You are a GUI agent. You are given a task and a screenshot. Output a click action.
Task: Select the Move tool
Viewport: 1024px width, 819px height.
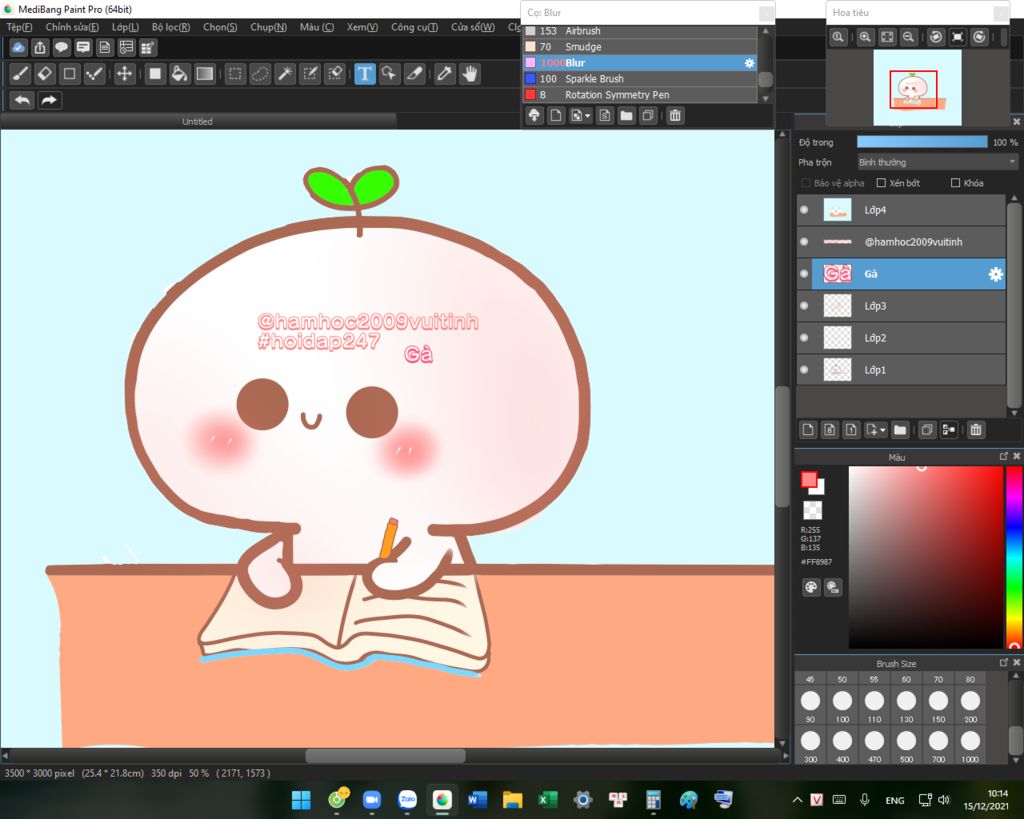point(124,74)
